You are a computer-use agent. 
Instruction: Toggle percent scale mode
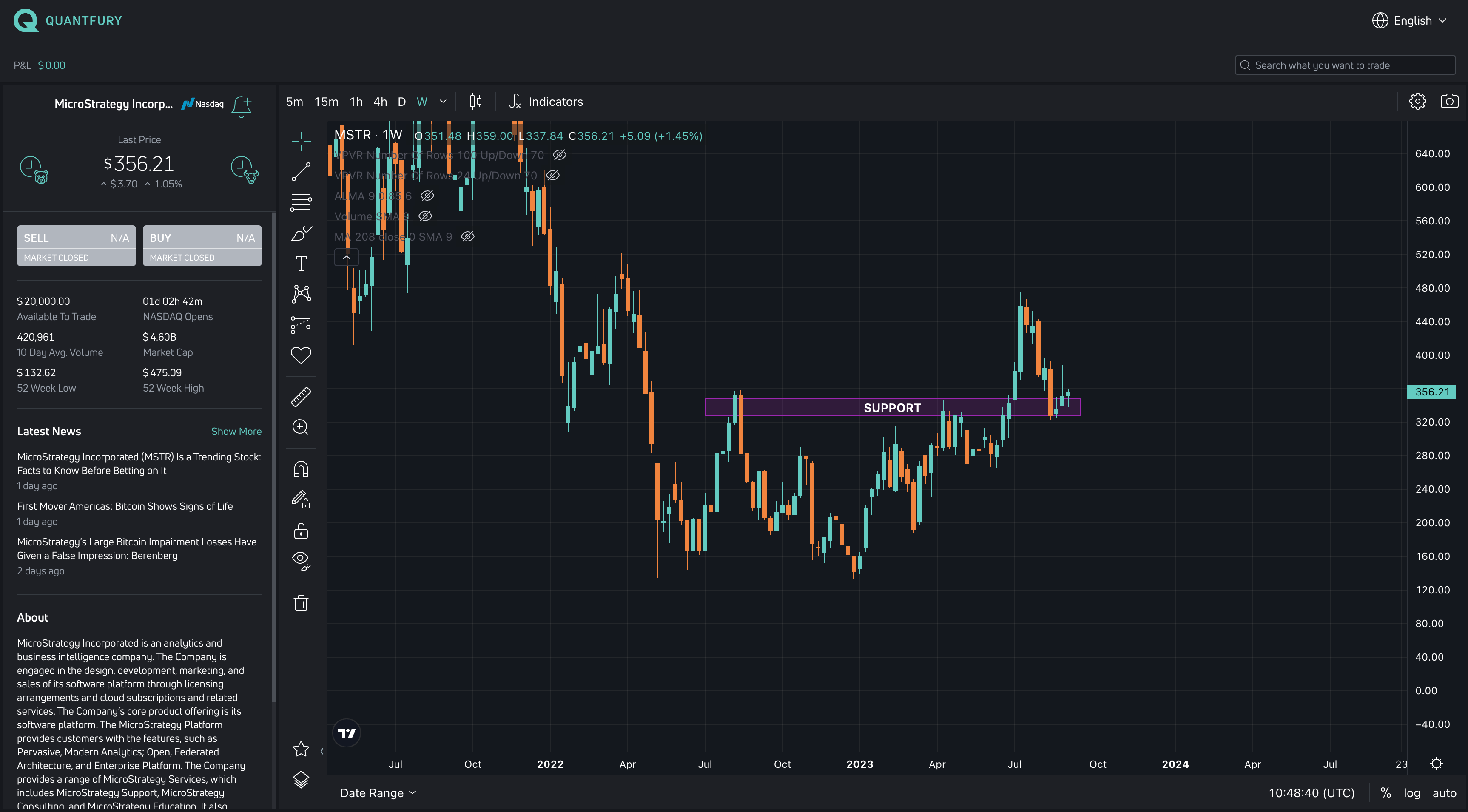(1385, 792)
